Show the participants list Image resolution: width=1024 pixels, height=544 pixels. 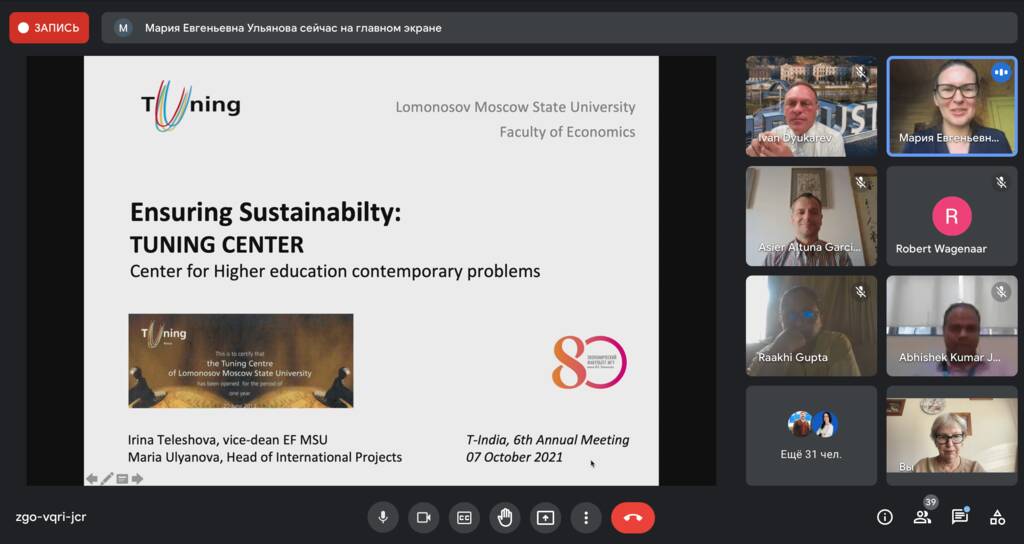[922, 517]
